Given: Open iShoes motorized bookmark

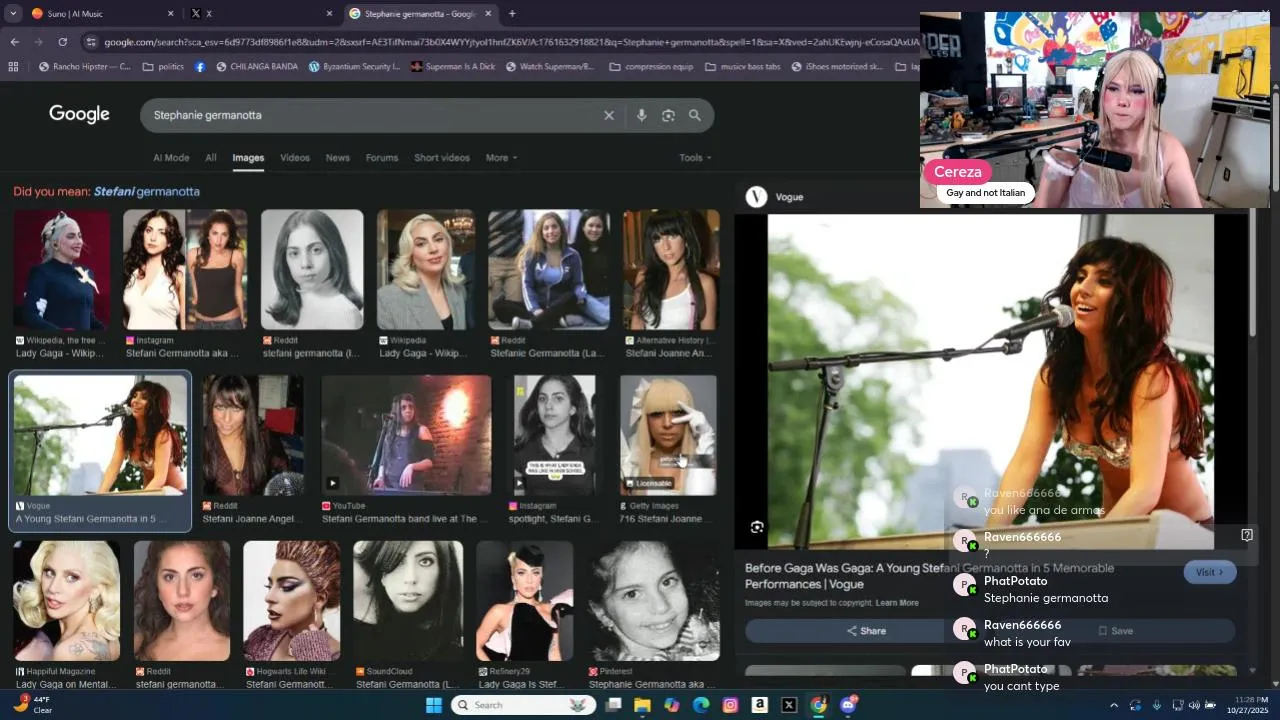Looking at the screenshot, I should click(838, 67).
